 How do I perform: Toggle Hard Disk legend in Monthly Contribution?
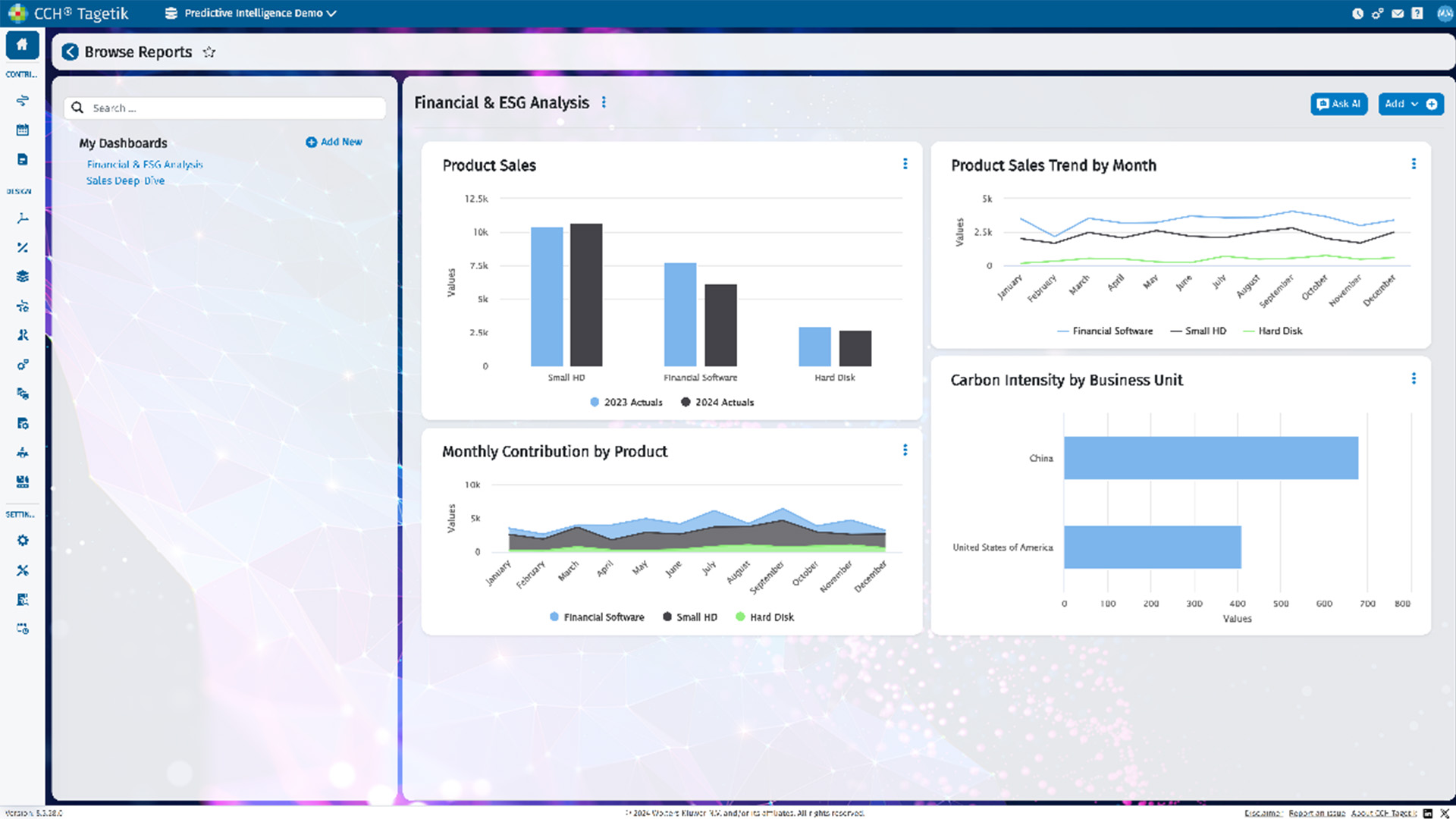764,617
